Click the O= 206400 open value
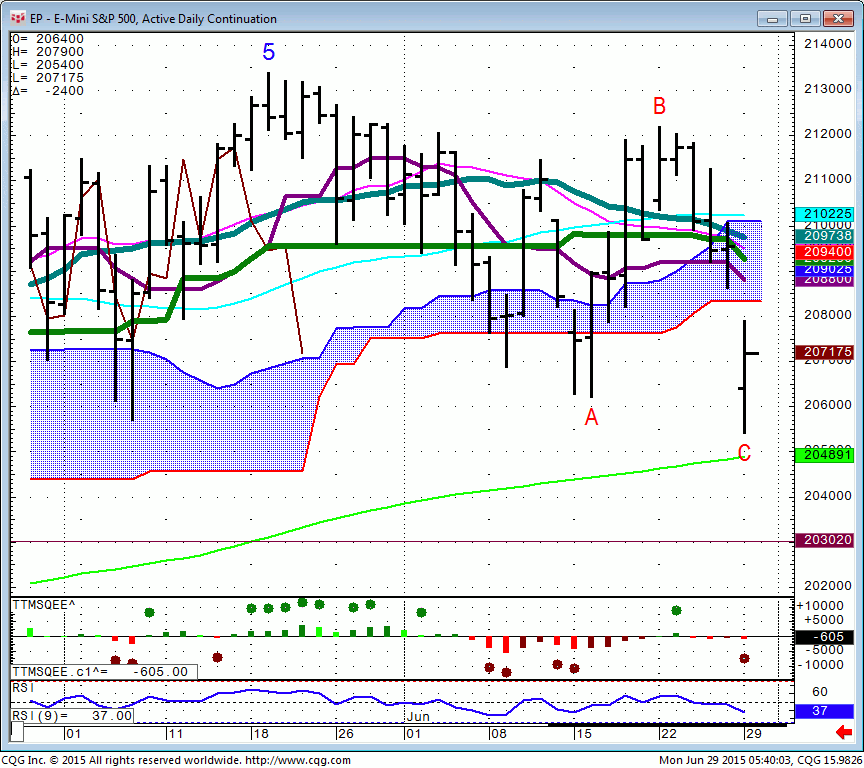This screenshot has width=864, height=768. coord(48,39)
